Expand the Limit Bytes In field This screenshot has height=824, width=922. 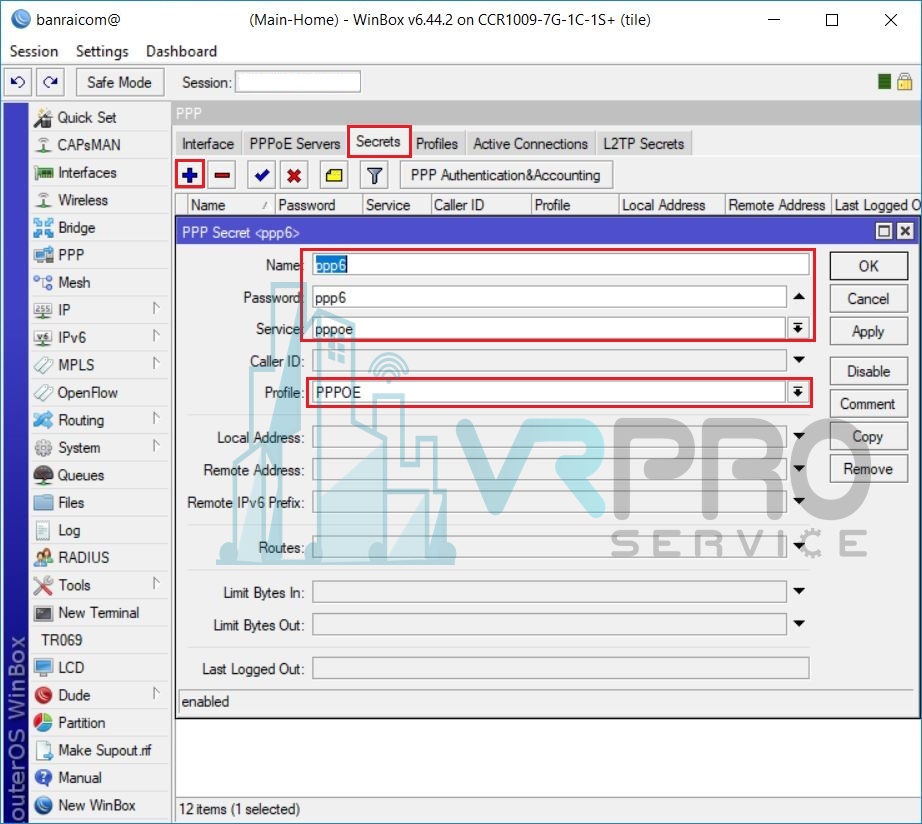coord(799,591)
